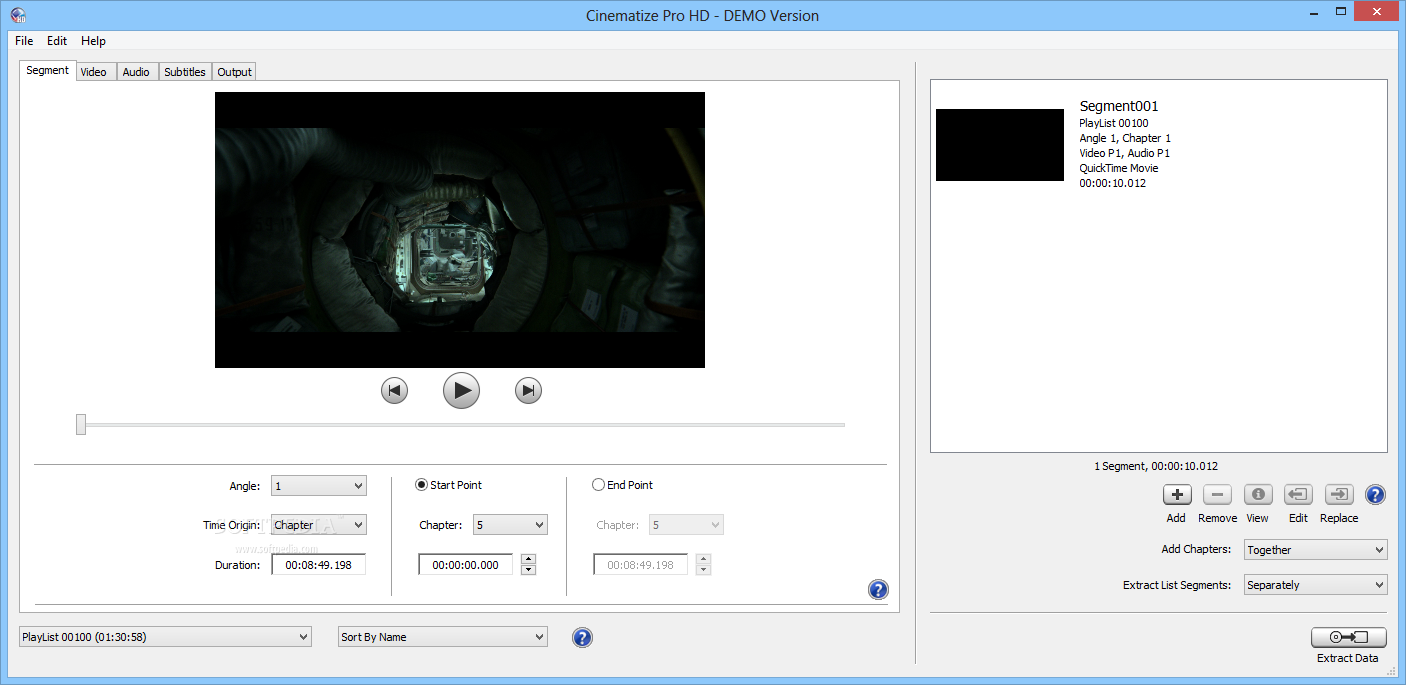Open help next to Sort By Name
1406x685 pixels.
point(582,637)
